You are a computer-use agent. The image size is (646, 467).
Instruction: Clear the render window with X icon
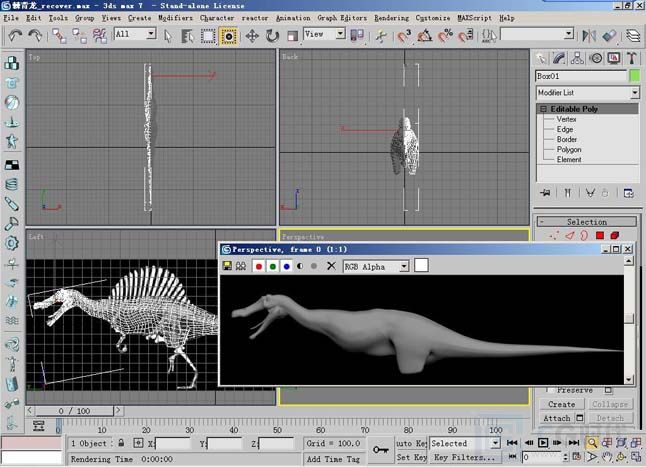(331, 266)
